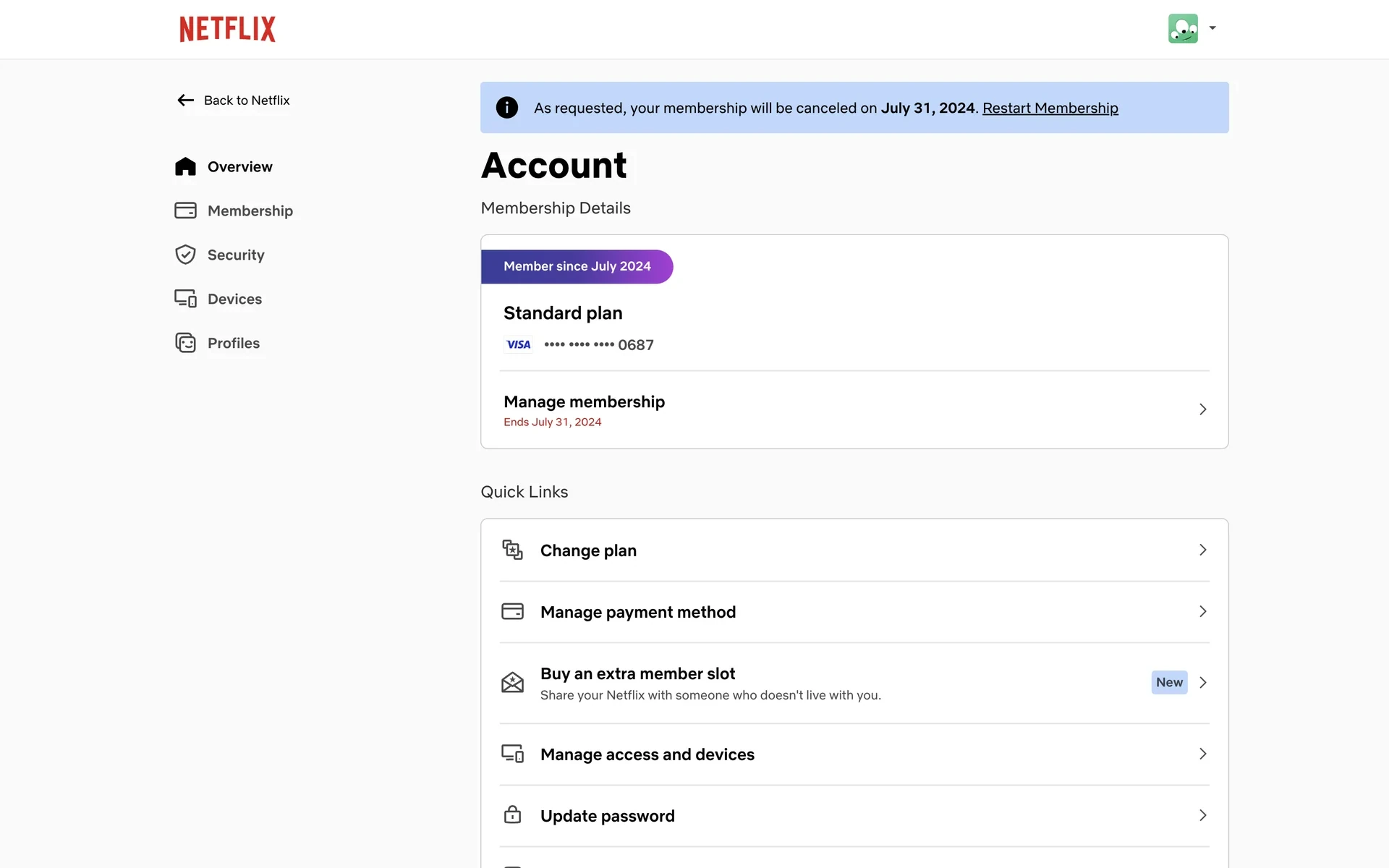The height and width of the screenshot is (868, 1389).
Task: Open Buy an extra member slot
Action: point(854,683)
